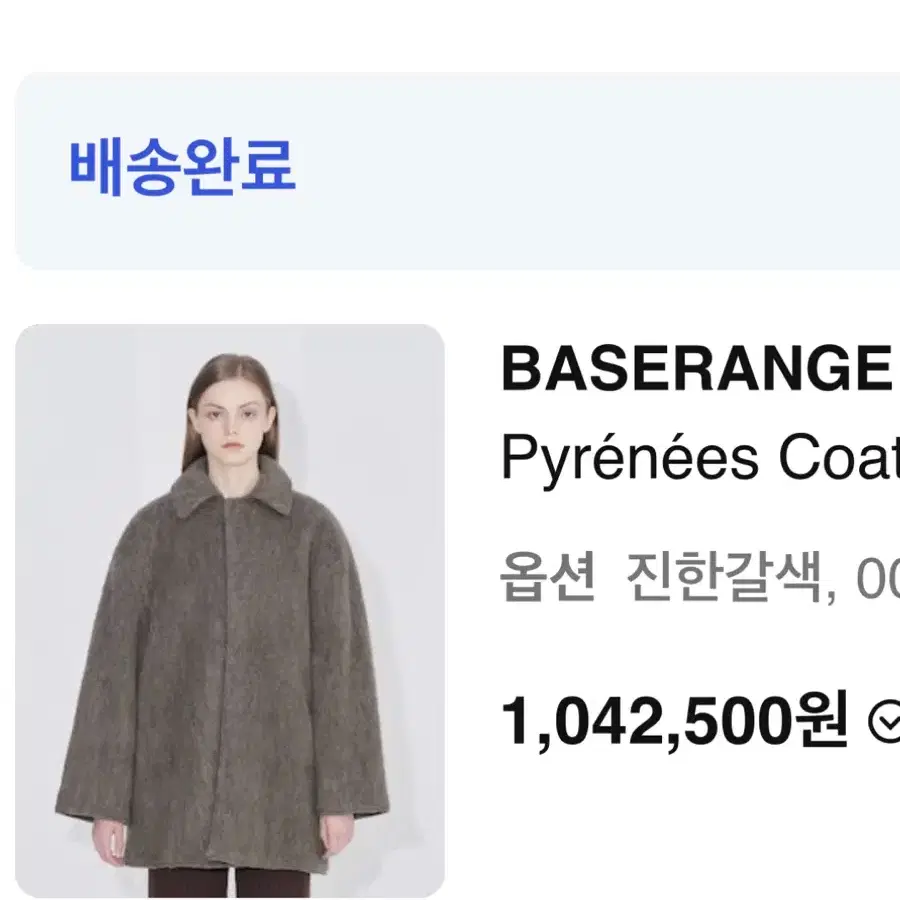
Task: Select the 1,042,500원 price text
Action: click(x=674, y=721)
